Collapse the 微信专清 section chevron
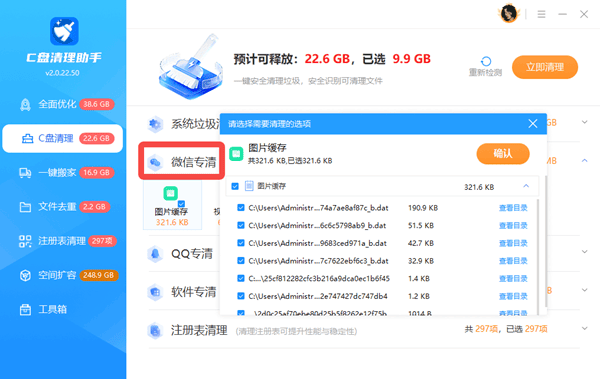The image size is (600, 379). pyautogui.click(x=584, y=160)
